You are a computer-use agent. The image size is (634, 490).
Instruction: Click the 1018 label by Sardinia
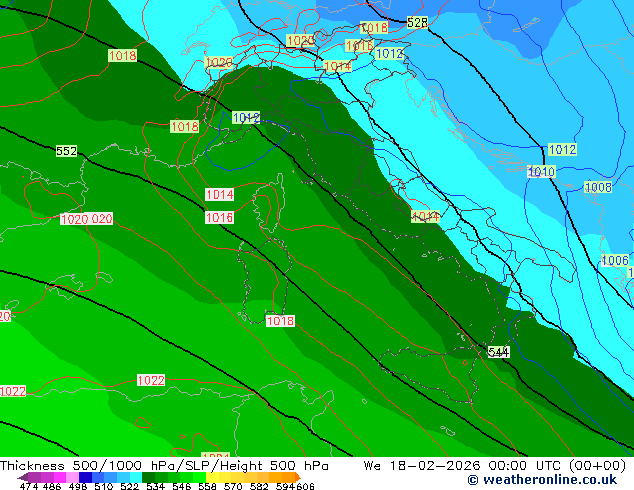coord(280,321)
